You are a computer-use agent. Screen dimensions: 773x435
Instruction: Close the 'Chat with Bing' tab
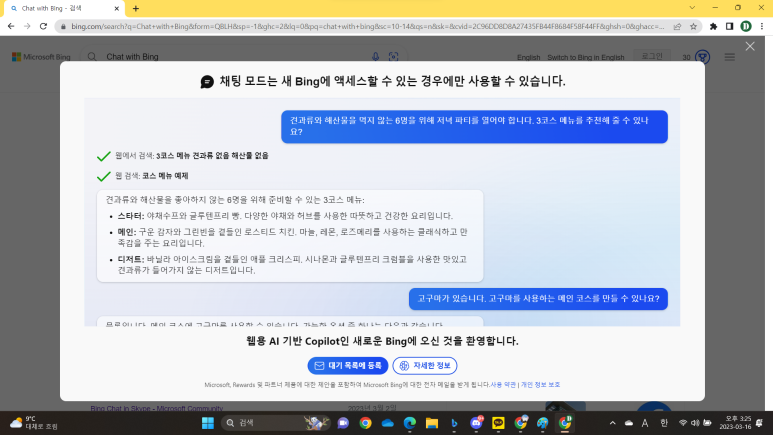117,8
